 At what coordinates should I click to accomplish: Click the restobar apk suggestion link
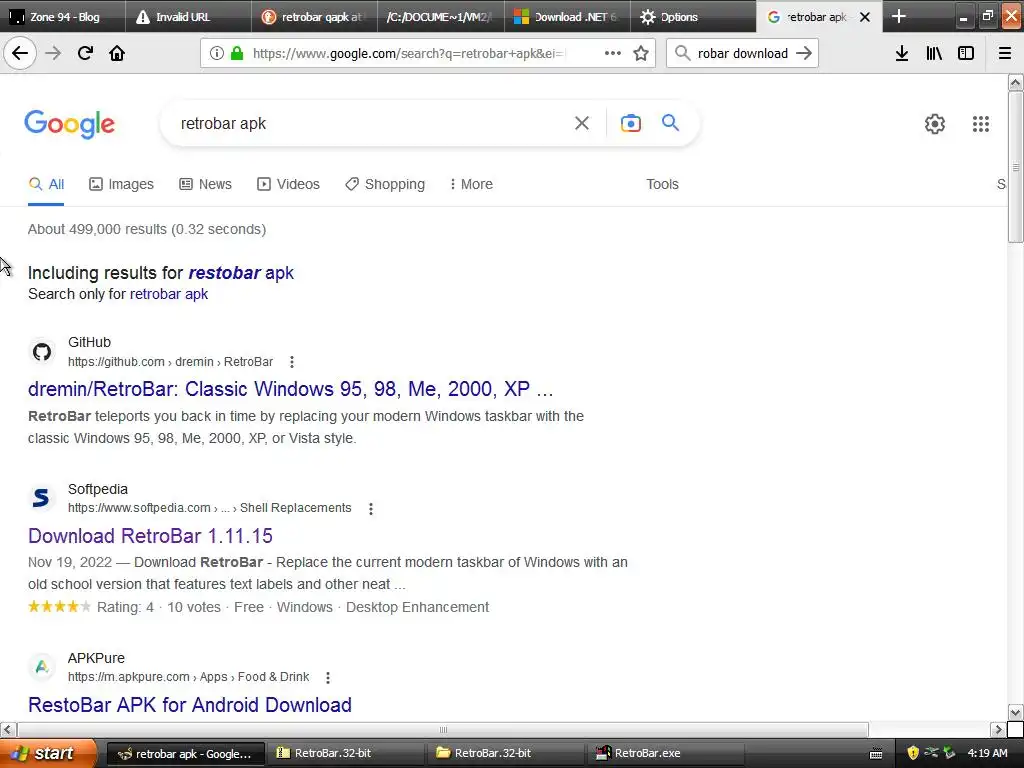(241, 272)
